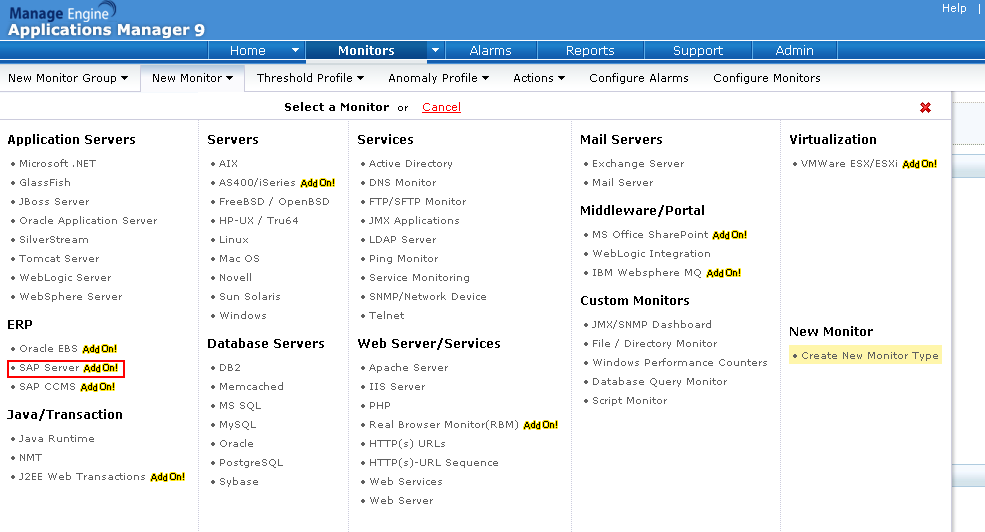Select the JMX/SNMP Dashboard monitor
Image resolution: width=985 pixels, height=532 pixels.
651,325
